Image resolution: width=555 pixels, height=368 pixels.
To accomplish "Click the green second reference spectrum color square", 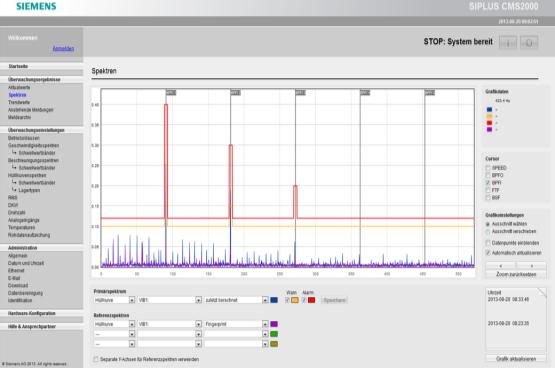I will (274, 334).
